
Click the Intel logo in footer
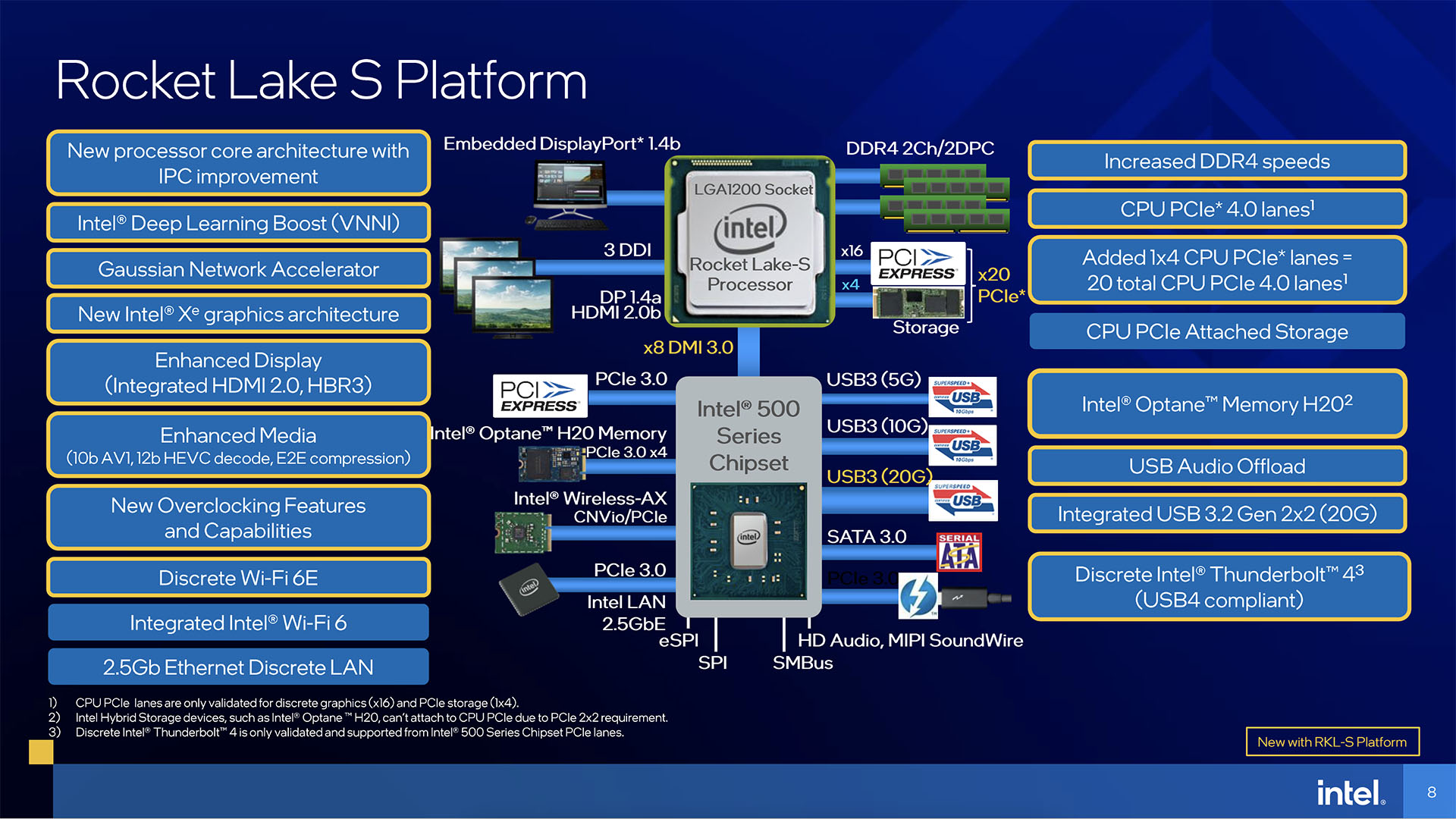click(1351, 793)
